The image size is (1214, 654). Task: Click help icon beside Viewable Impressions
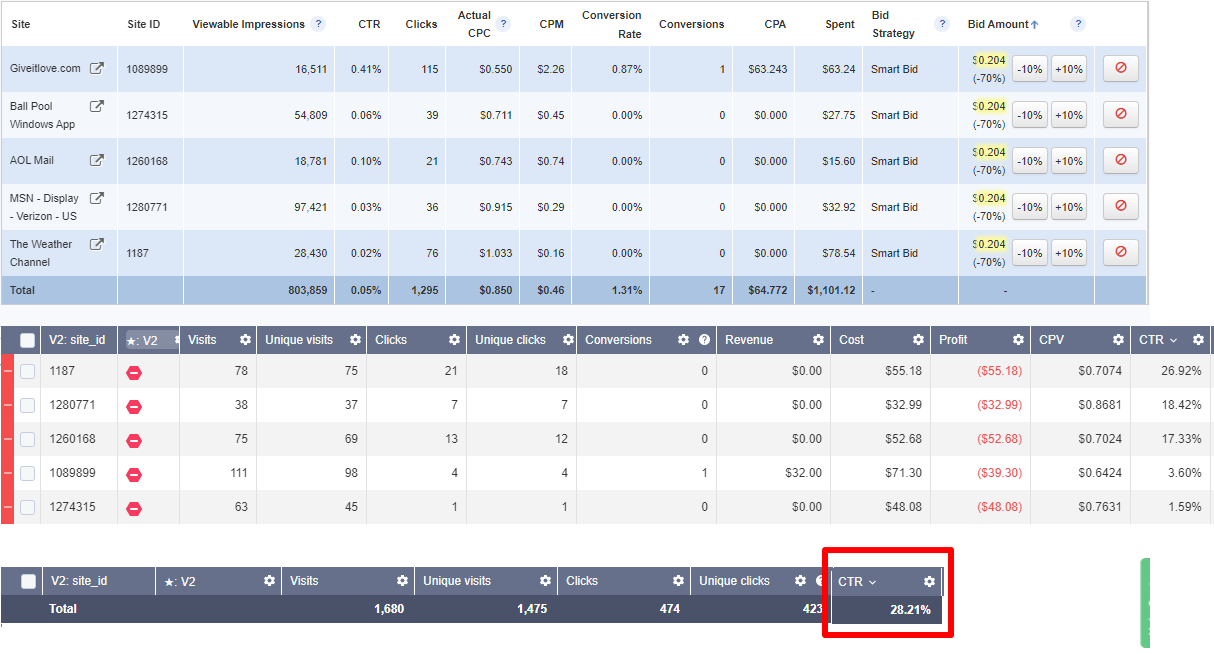(x=318, y=24)
